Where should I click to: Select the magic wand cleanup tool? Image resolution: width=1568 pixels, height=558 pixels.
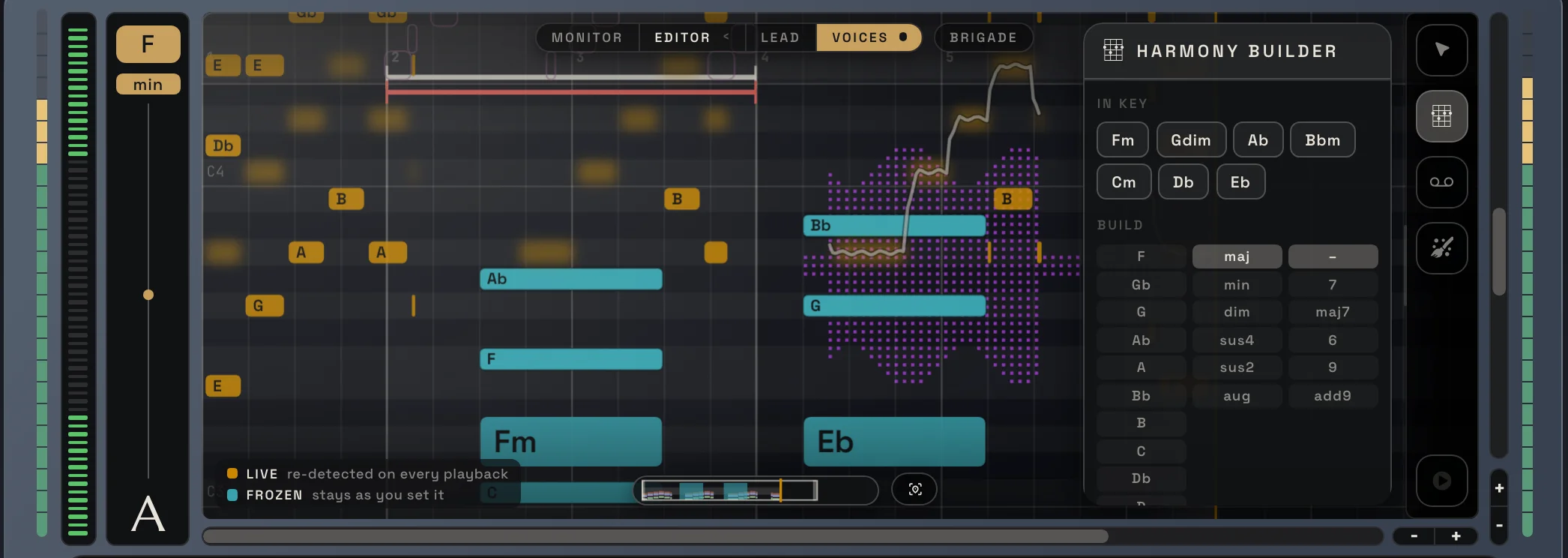coord(1441,248)
